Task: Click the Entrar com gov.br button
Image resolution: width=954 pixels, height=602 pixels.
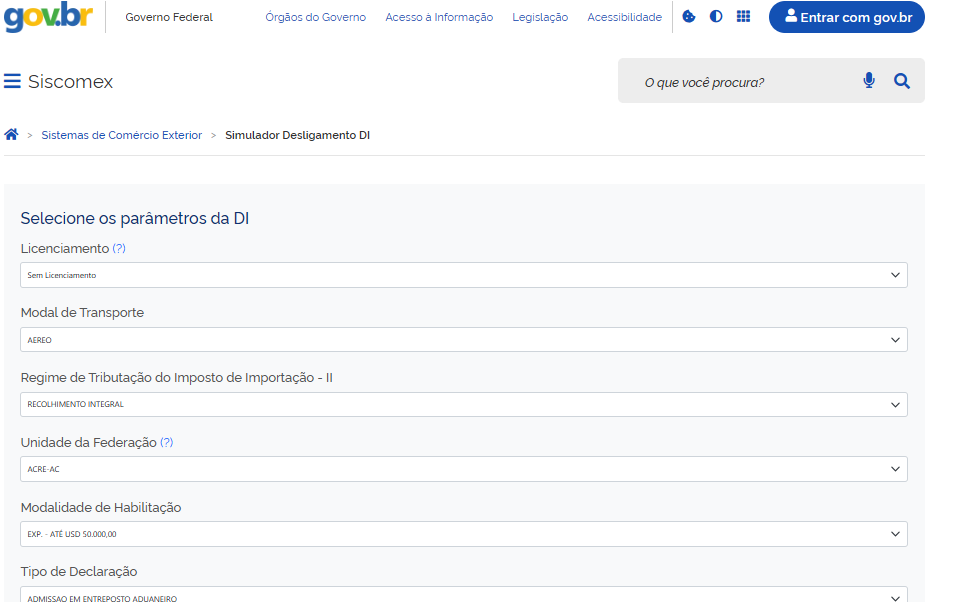Action: point(846,17)
